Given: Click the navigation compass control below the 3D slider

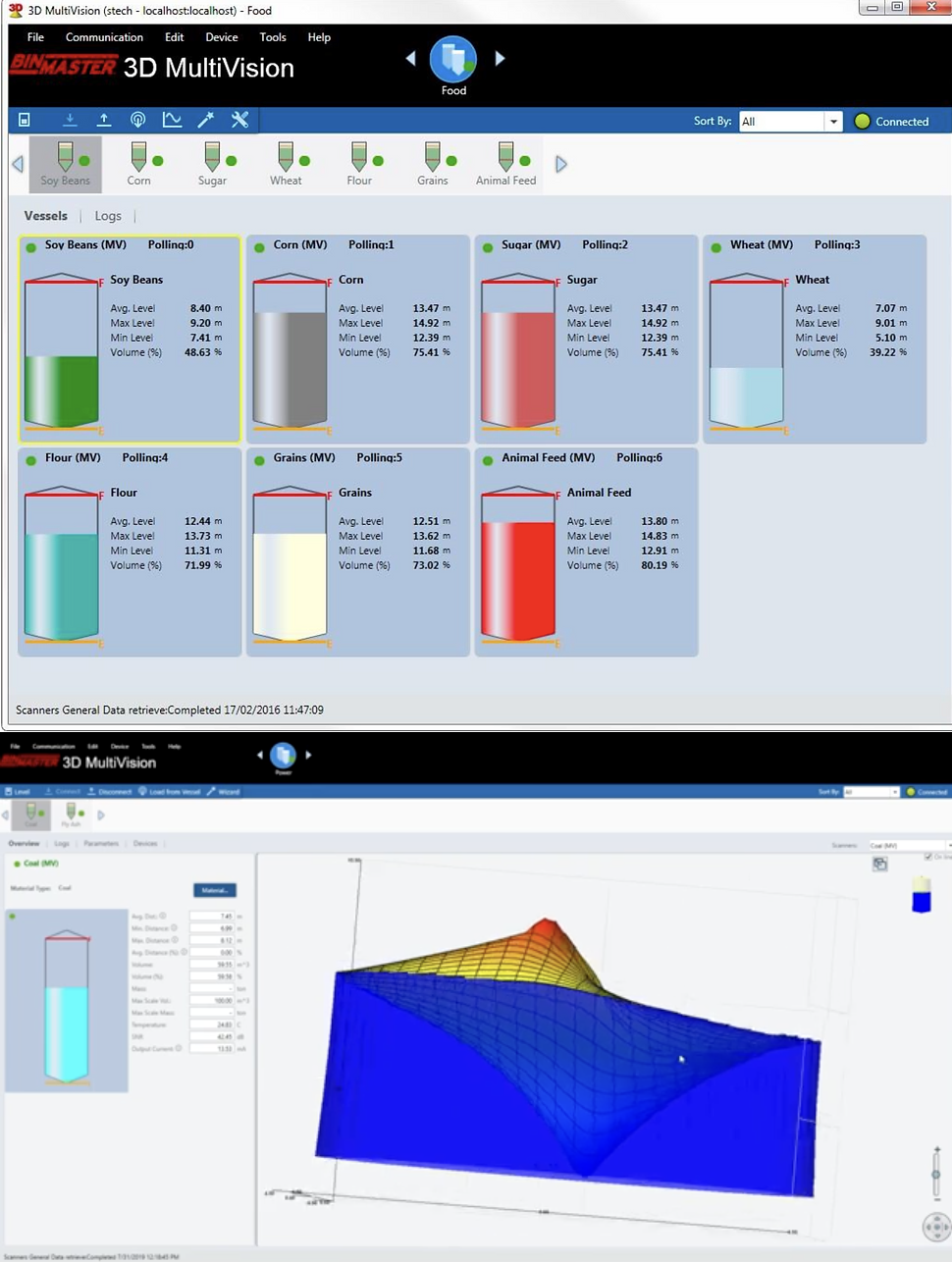Looking at the screenshot, I should coord(936,1227).
